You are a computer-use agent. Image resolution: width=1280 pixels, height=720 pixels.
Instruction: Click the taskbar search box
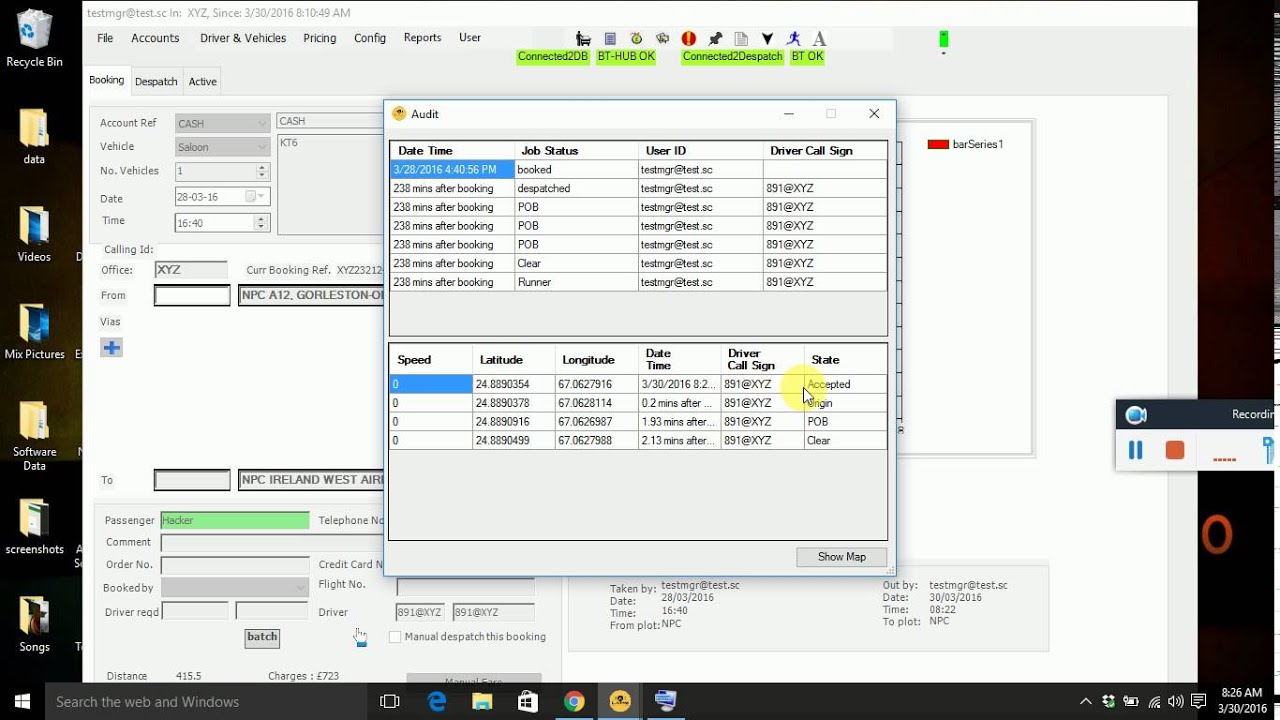pyautogui.click(x=205, y=701)
